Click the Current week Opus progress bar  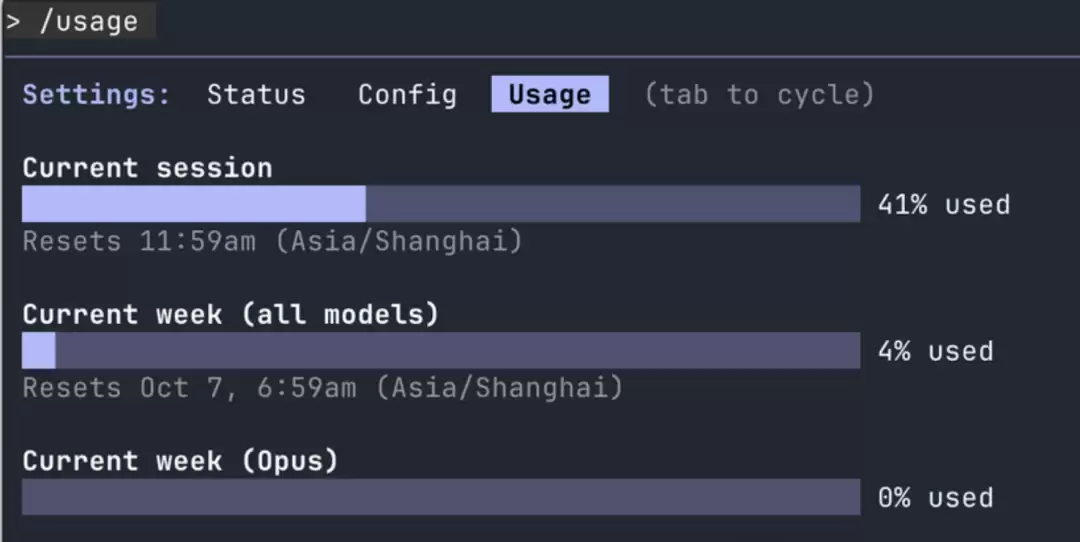point(441,497)
